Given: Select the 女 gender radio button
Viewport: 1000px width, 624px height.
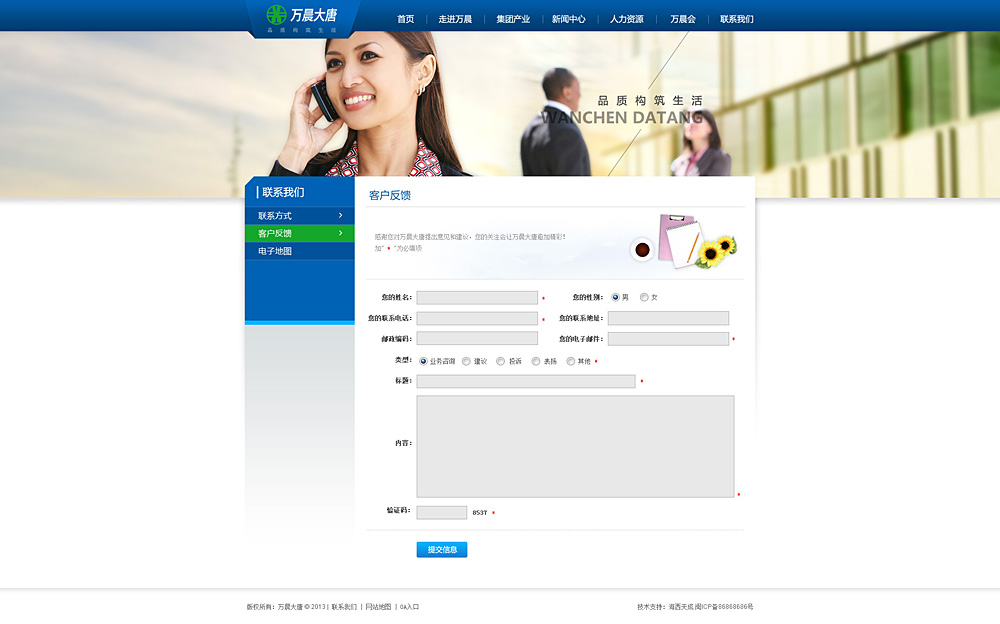Looking at the screenshot, I should pos(644,297).
